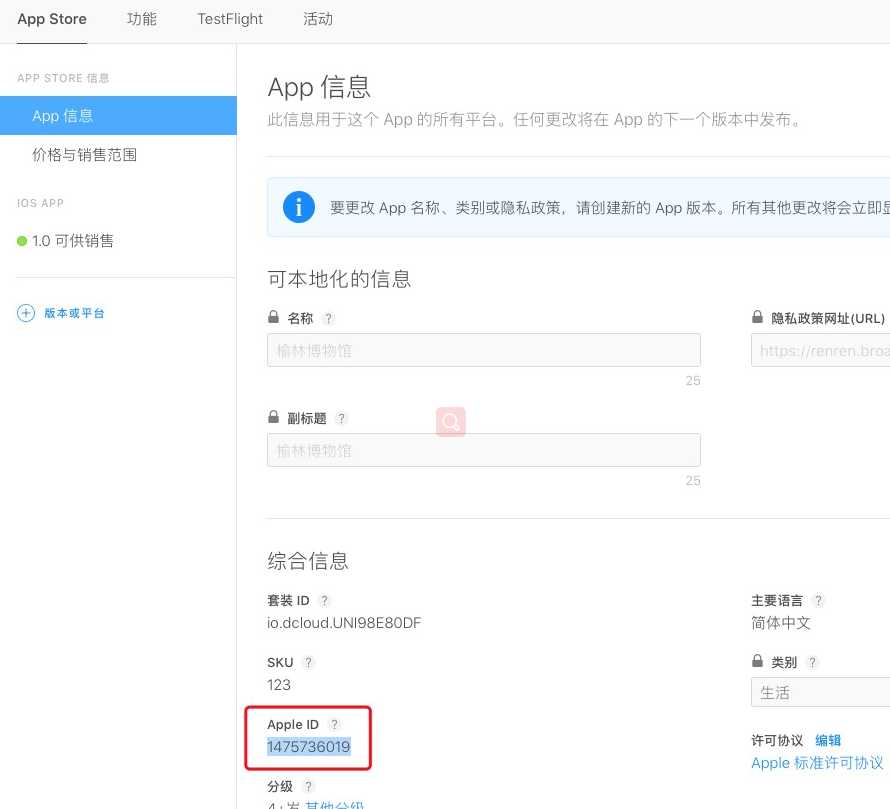The height and width of the screenshot is (809, 890).
Task: Click the blue info icon in the notice banner
Action: (299, 207)
